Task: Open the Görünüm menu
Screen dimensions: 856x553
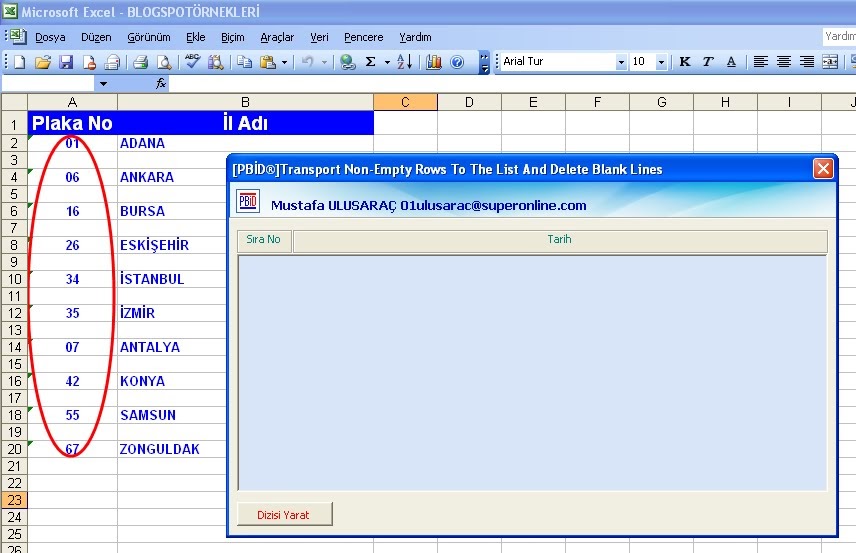Action: click(x=148, y=37)
